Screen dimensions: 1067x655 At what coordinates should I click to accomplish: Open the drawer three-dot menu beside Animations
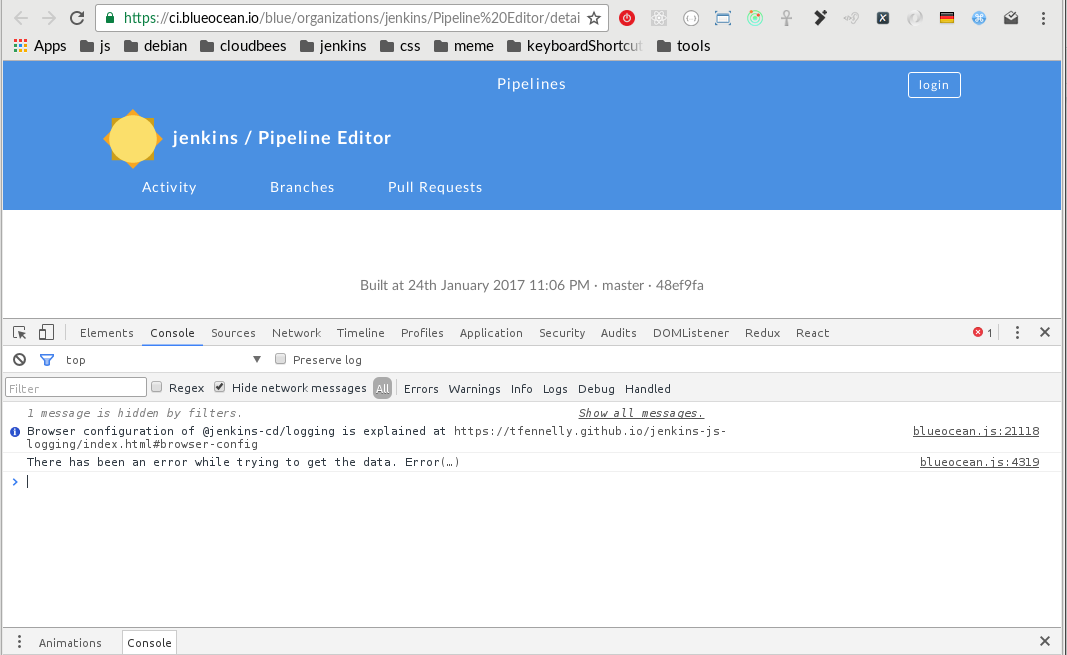pos(19,642)
